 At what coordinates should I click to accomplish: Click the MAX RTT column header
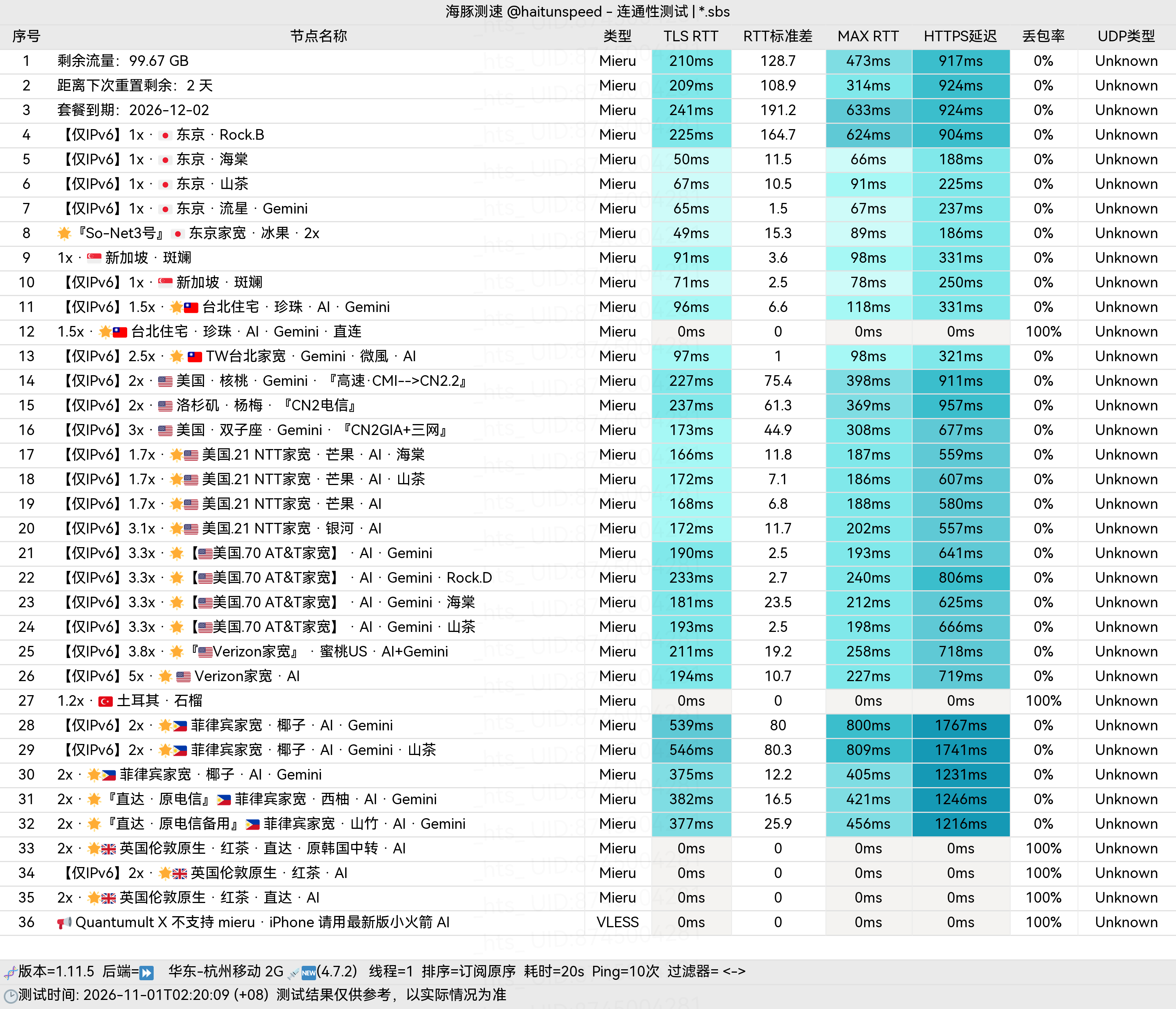tap(868, 36)
